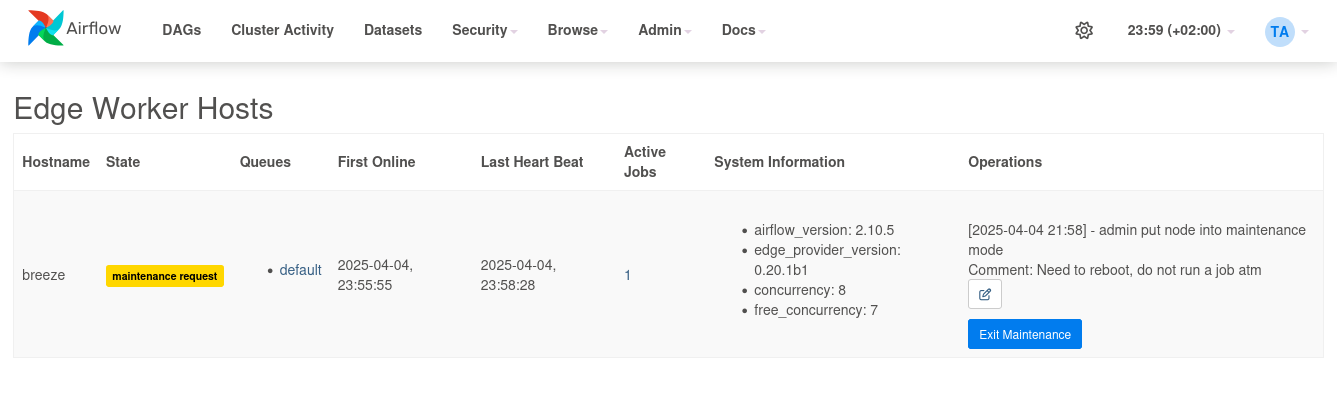
Task: Open settings via the gear icon
Action: (x=1084, y=30)
